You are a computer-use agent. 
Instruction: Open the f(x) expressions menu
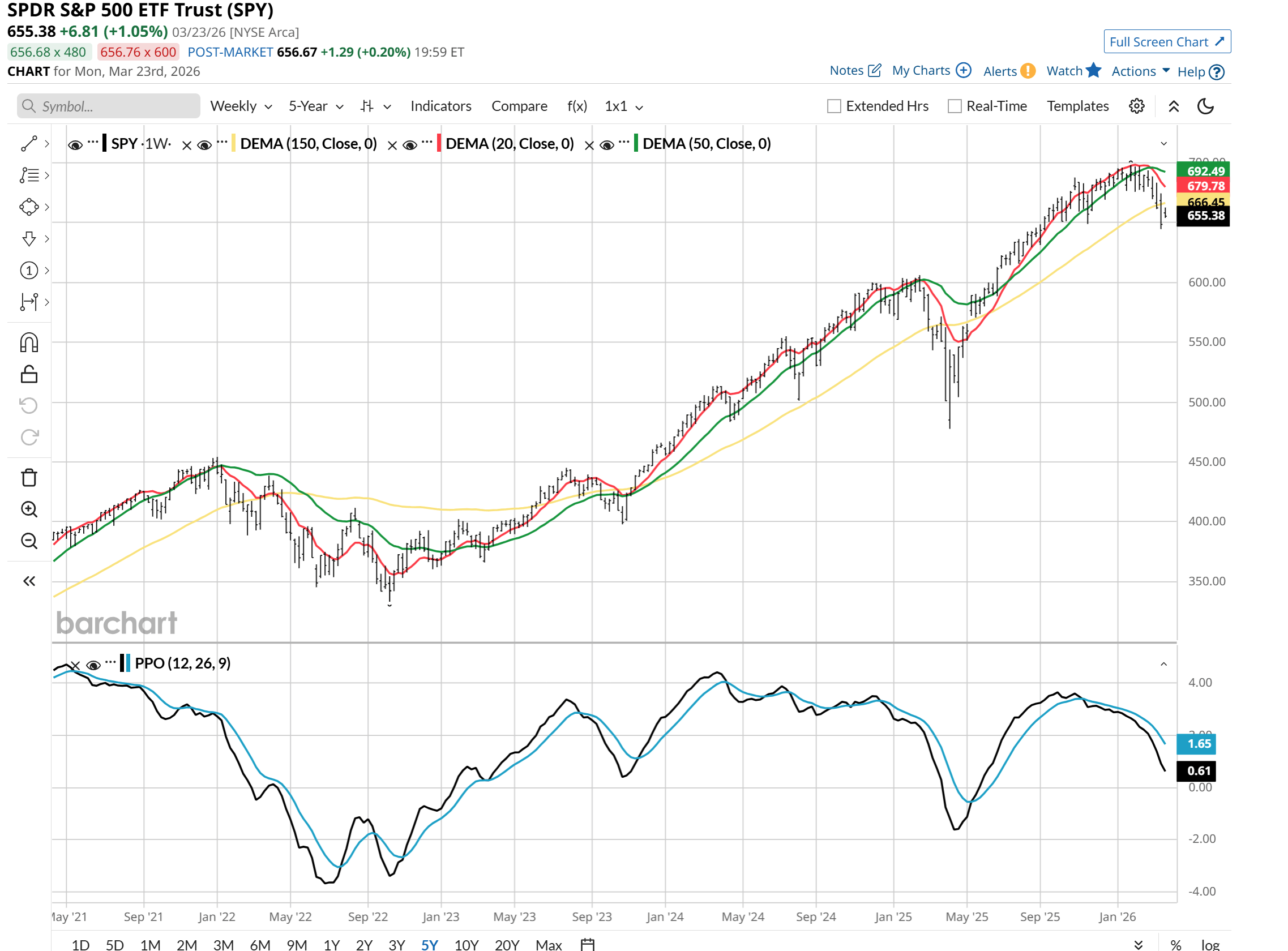pyautogui.click(x=577, y=106)
